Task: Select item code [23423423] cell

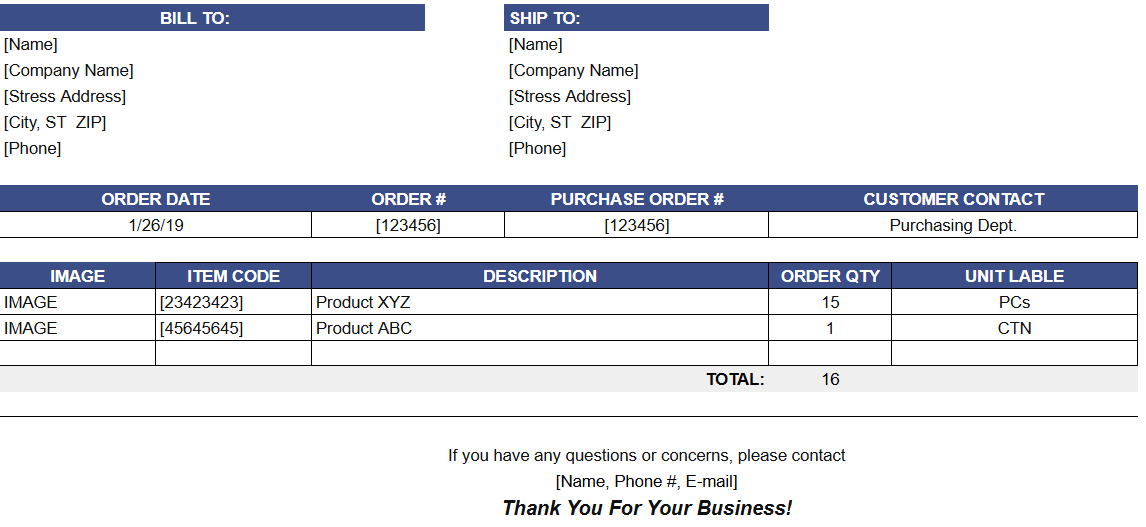Action: [201, 302]
